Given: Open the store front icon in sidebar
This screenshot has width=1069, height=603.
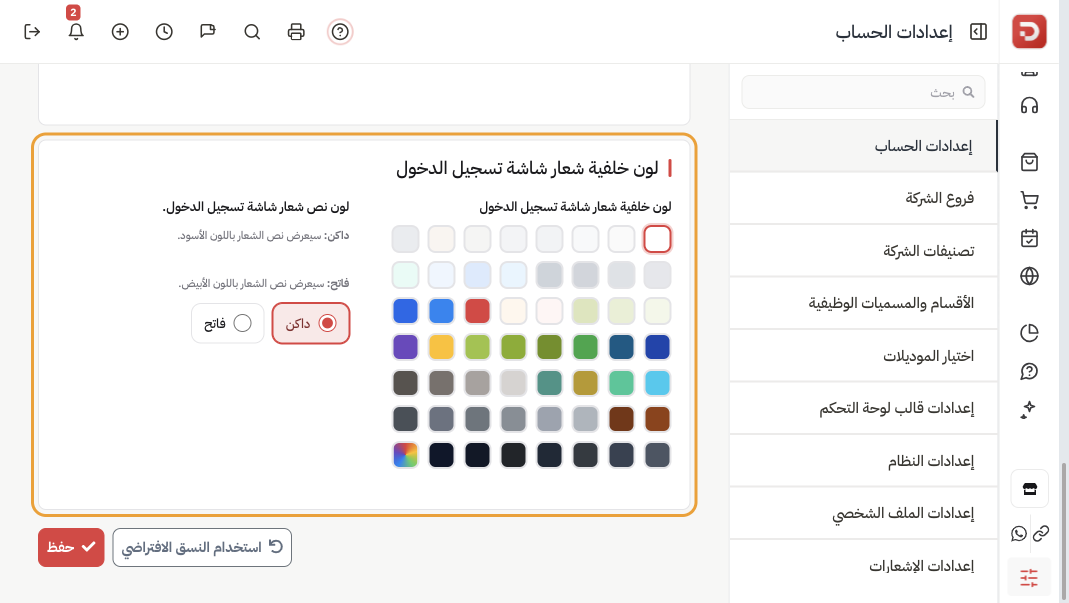Looking at the screenshot, I should pos(1029,488).
